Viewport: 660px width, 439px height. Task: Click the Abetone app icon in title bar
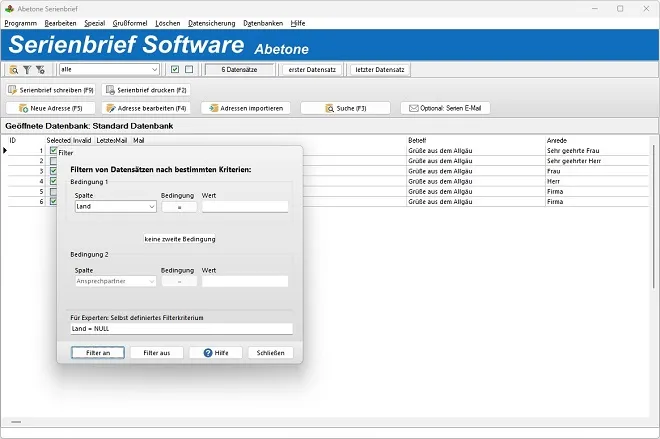[x=9, y=8]
